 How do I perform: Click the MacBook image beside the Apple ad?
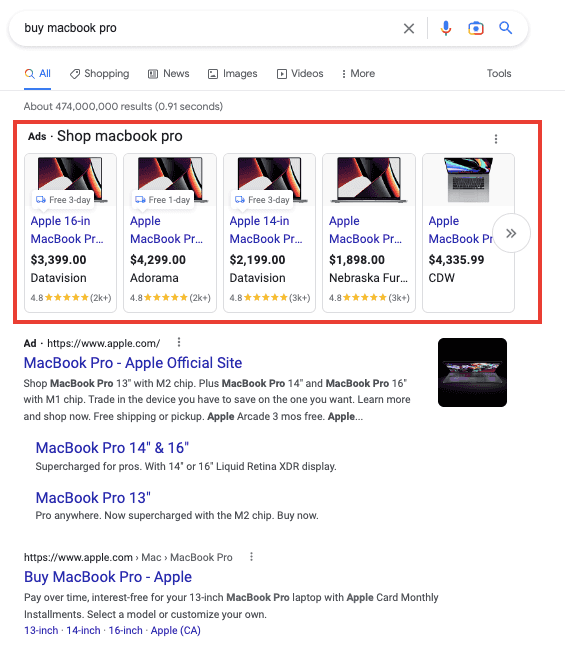click(x=472, y=372)
